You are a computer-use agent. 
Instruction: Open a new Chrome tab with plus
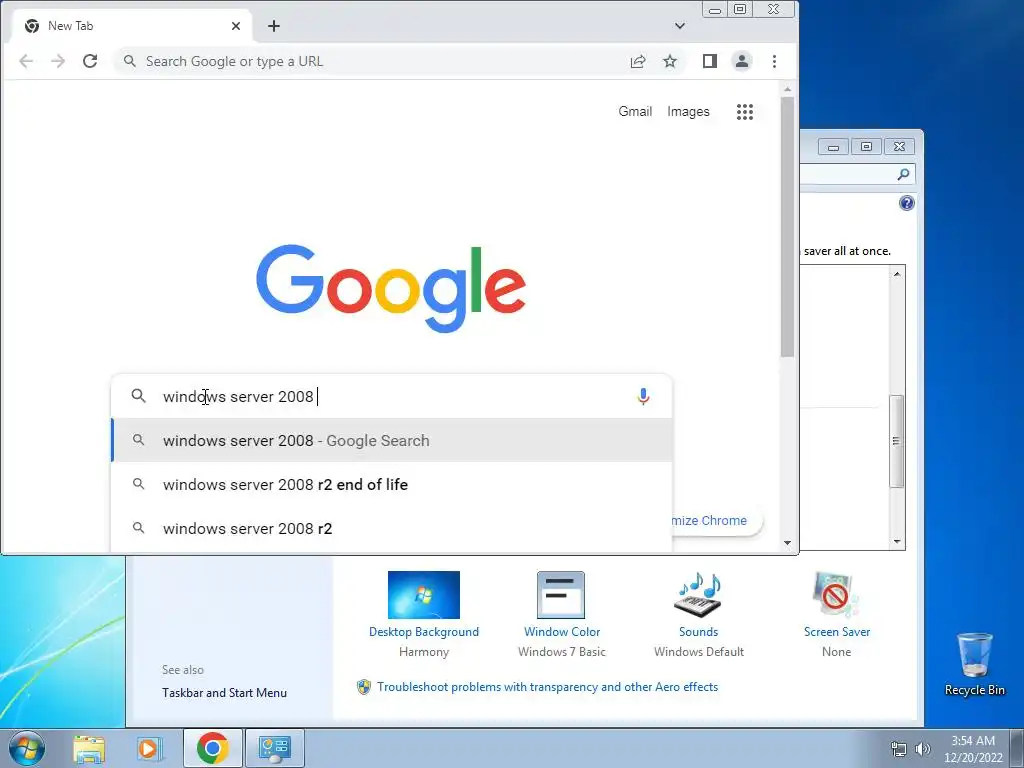(x=274, y=26)
